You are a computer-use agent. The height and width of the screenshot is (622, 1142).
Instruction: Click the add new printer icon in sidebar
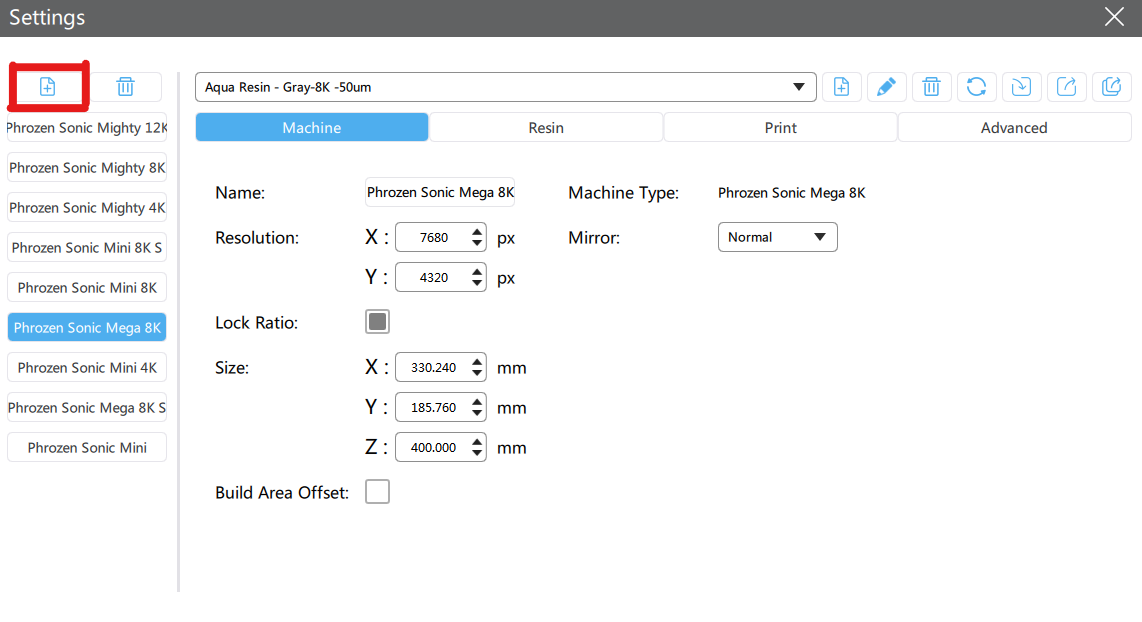[47, 87]
